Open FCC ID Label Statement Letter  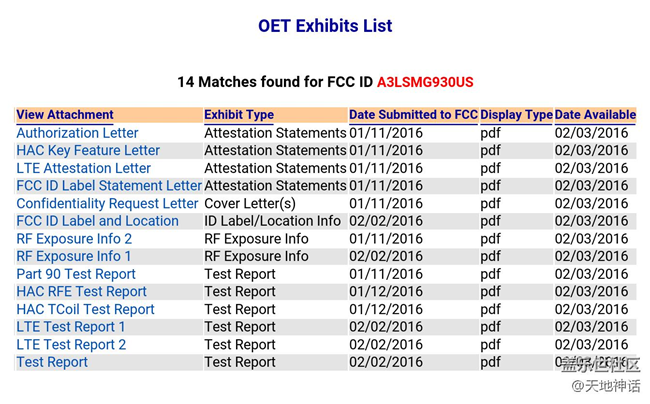[109, 186]
